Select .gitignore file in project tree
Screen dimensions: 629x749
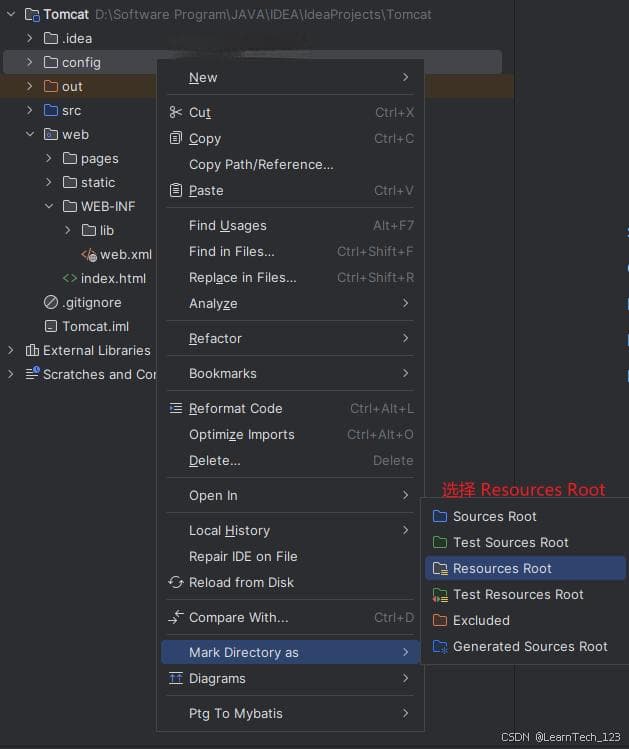pos(92,302)
